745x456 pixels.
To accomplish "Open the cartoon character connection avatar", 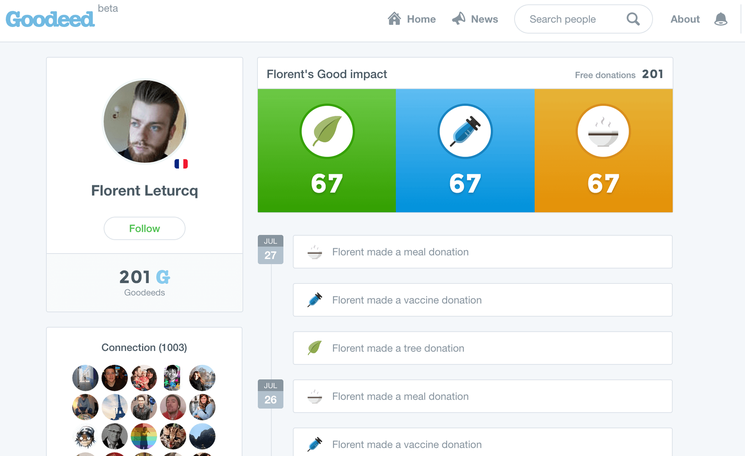I will [85, 436].
